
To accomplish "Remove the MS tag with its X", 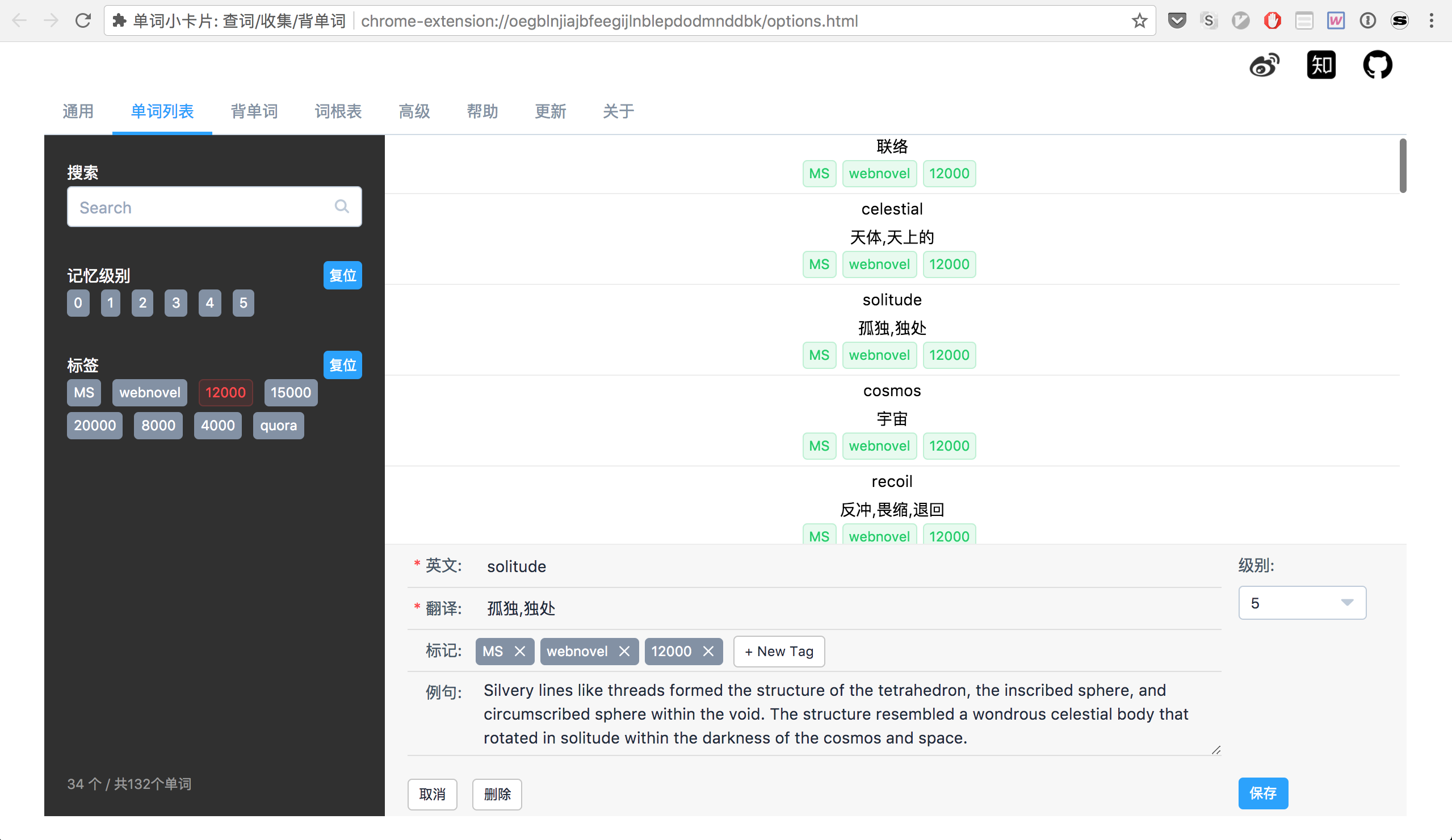I will tap(520, 651).
